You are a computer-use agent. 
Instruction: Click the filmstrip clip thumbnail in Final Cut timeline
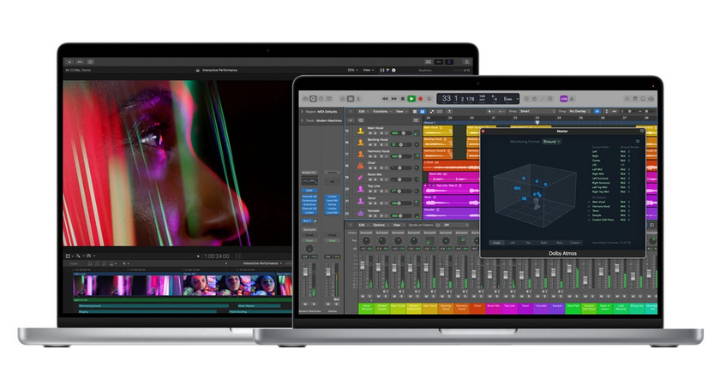[x=182, y=284]
